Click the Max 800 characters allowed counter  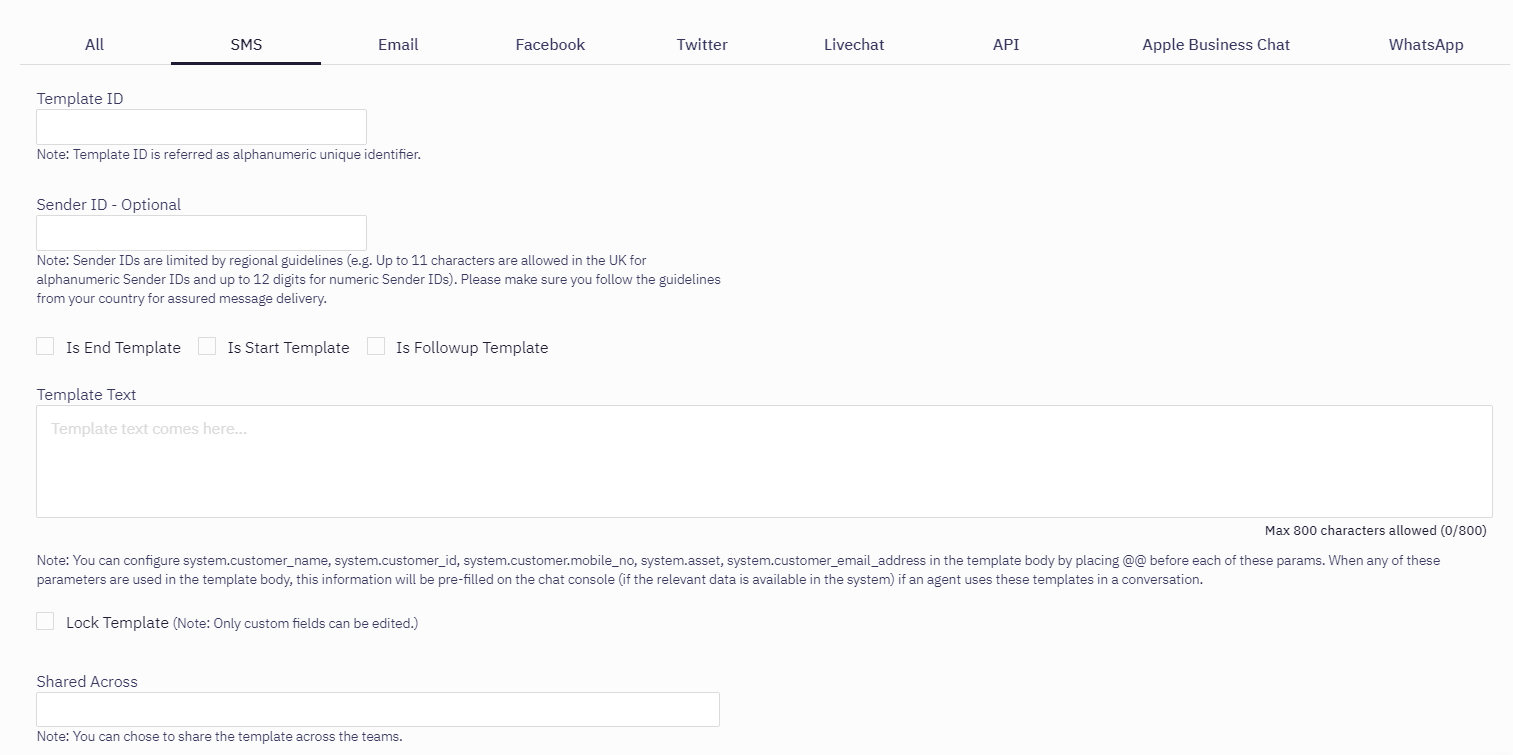1376,531
